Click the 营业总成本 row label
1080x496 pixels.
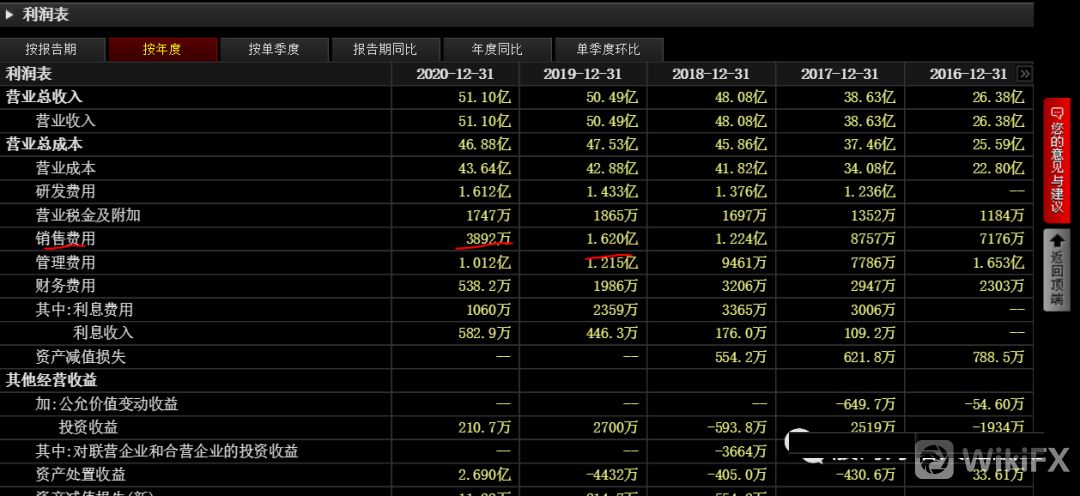point(44,144)
